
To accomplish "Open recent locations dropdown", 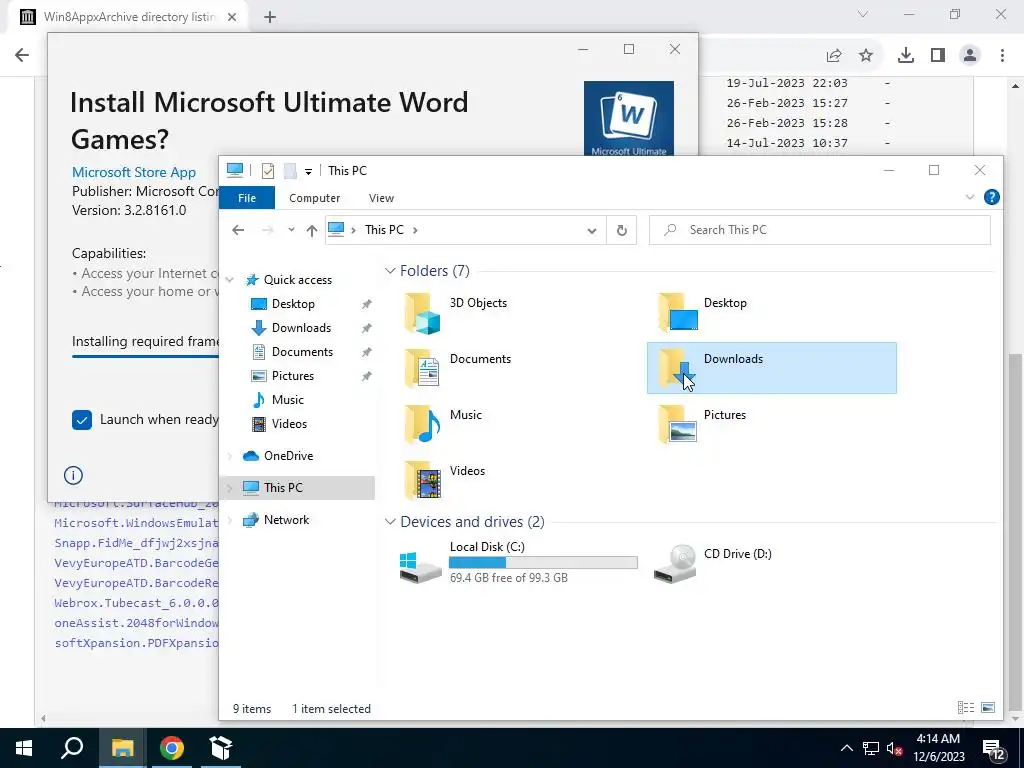I will (x=291, y=230).
